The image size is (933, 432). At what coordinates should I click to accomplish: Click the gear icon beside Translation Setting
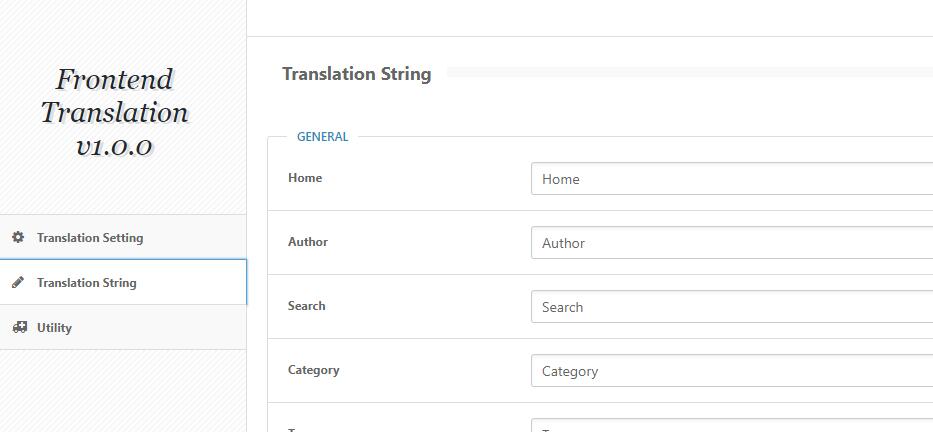point(18,237)
